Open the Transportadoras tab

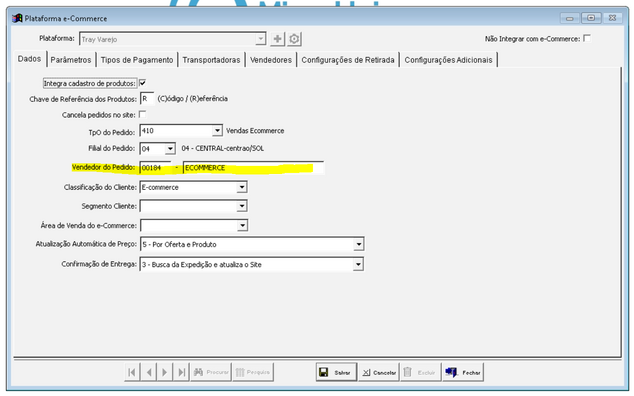pos(211,60)
